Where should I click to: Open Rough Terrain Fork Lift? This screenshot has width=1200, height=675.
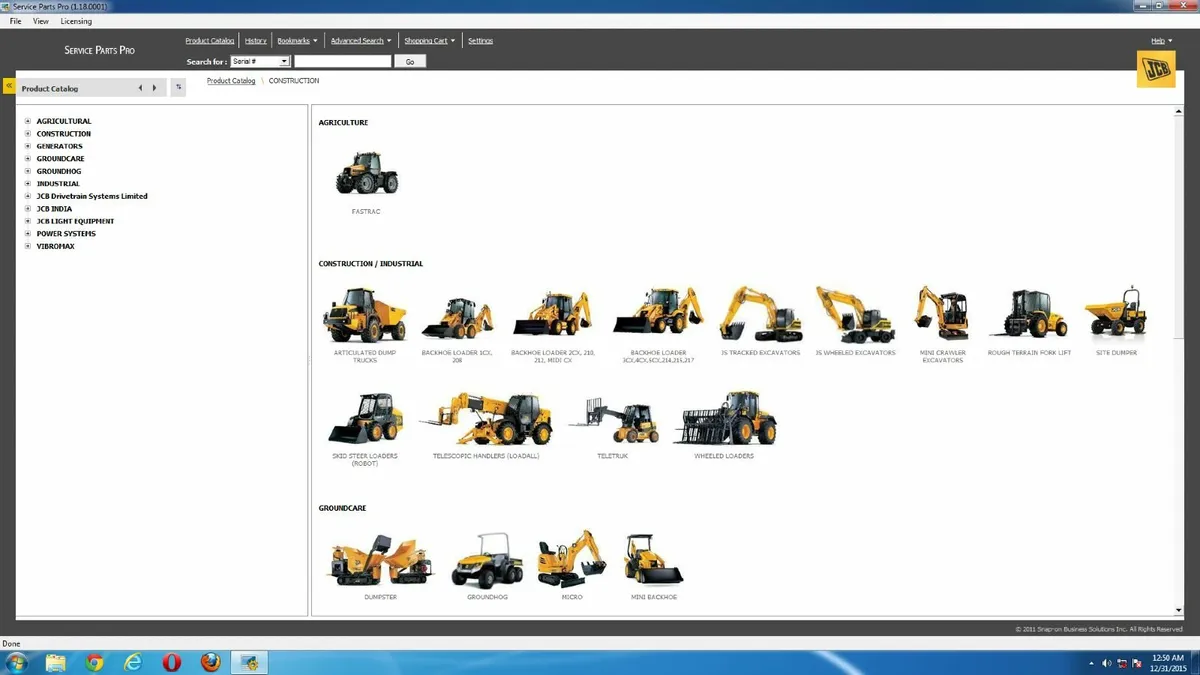point(1029,314)
